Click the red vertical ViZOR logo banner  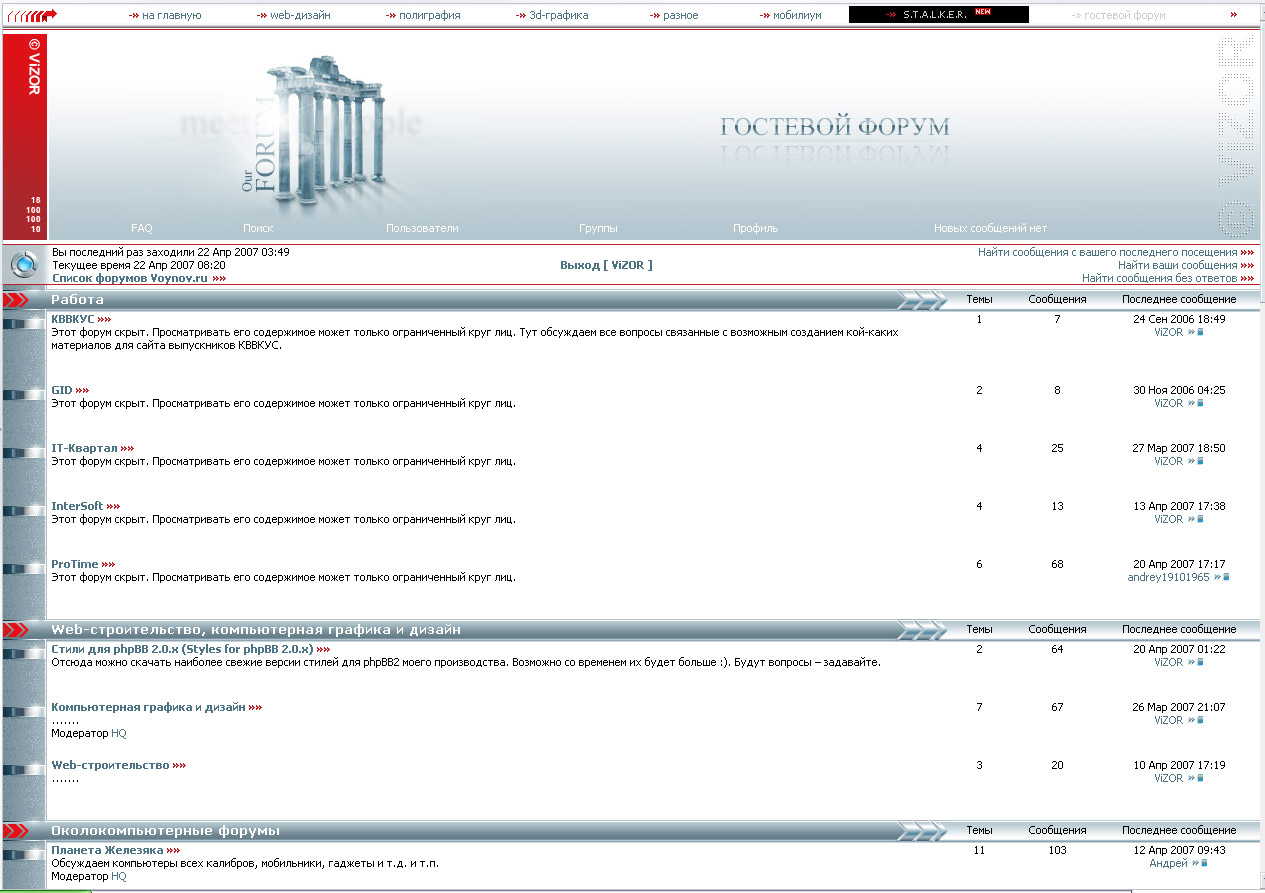coord(25,135)
